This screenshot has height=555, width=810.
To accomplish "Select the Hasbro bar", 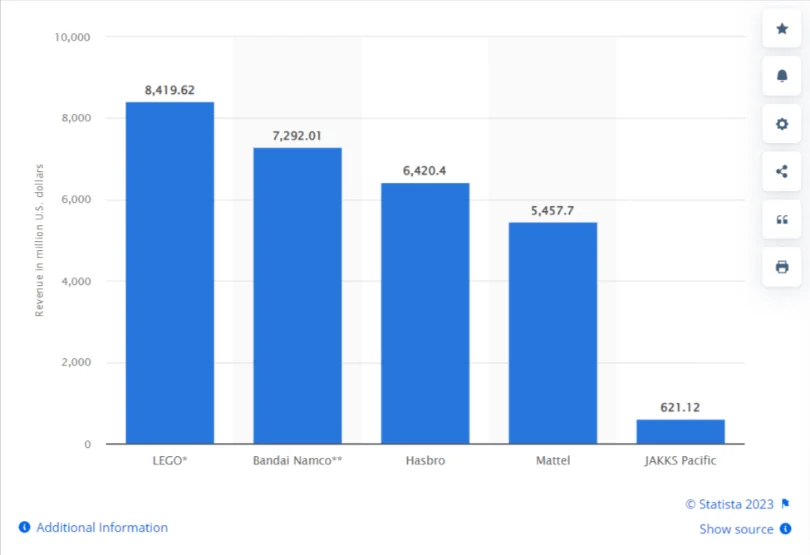I will pos(425,313).
